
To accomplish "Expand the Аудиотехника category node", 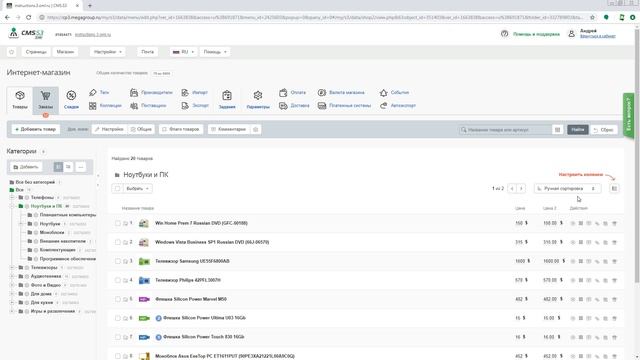I will click(12, 276).
